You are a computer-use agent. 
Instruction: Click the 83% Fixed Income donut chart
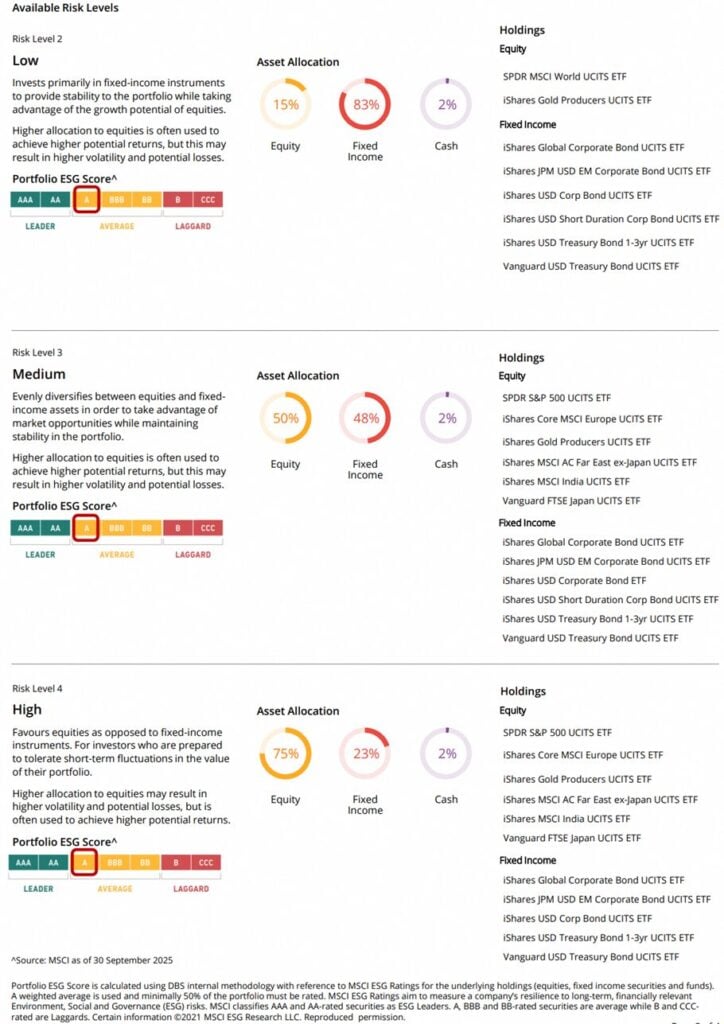click(x=365, y=105)
